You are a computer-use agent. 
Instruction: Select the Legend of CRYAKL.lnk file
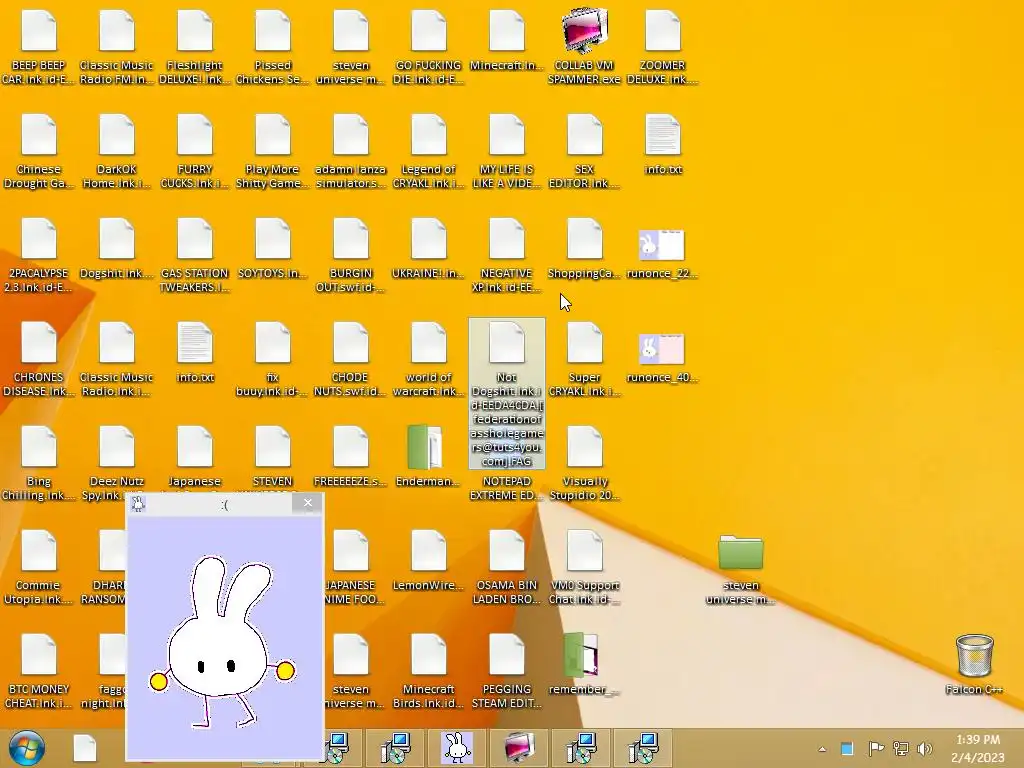(x=428, y=152)
